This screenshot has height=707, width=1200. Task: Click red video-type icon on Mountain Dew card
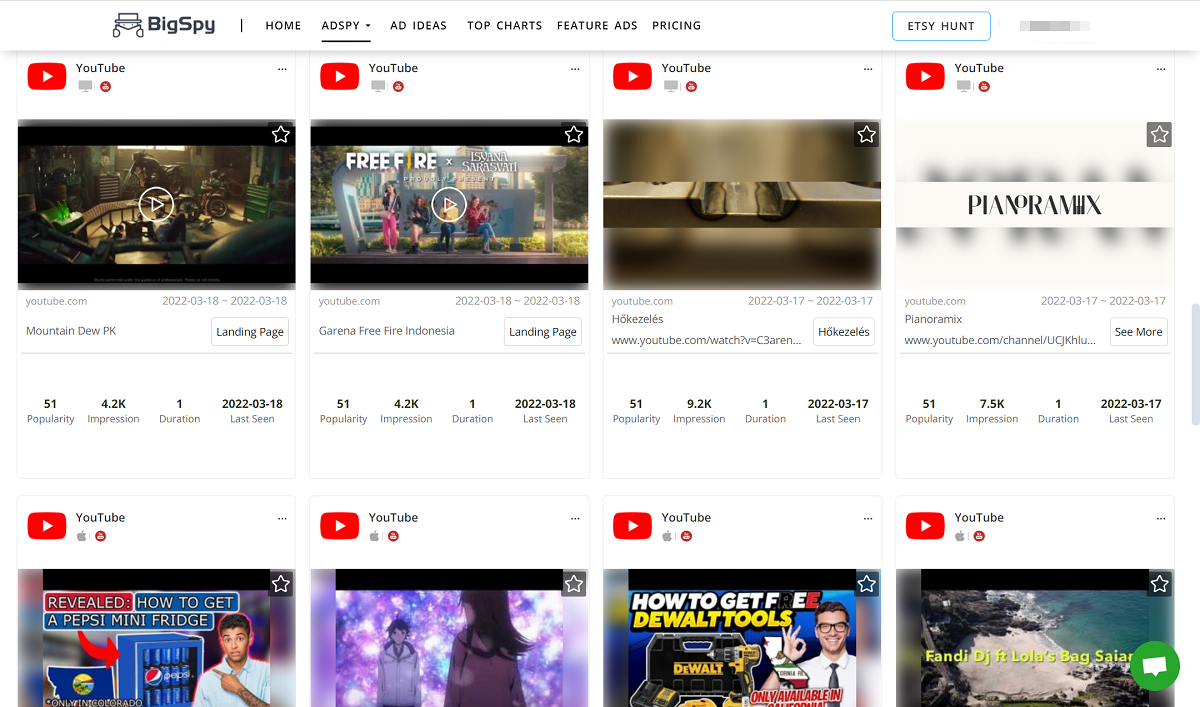tap(105, 87)
